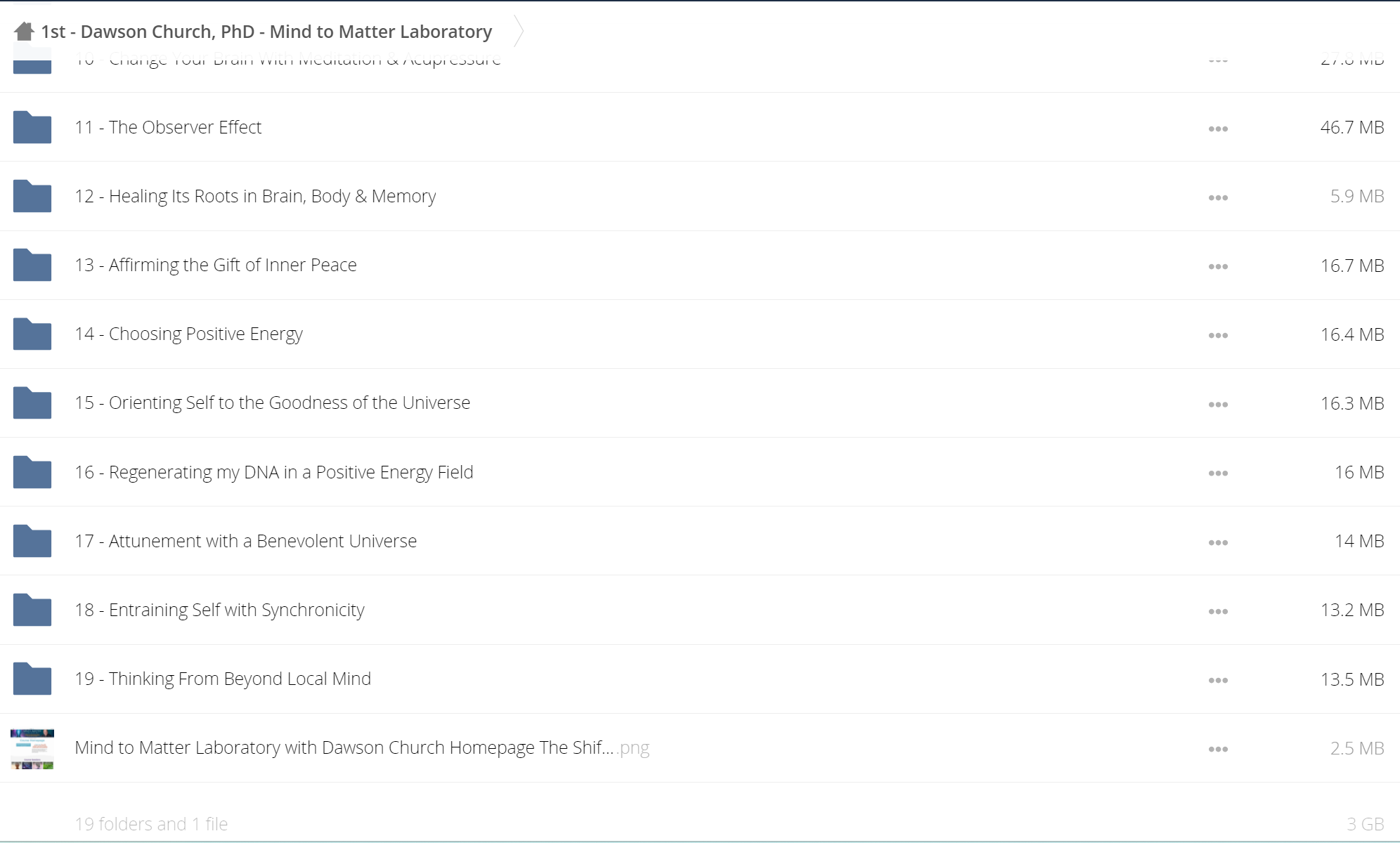Open the folder 11 - The Observer Effect
This screenshot has width=1400, height=843.
pyautogui.click(x=168, y=127)
